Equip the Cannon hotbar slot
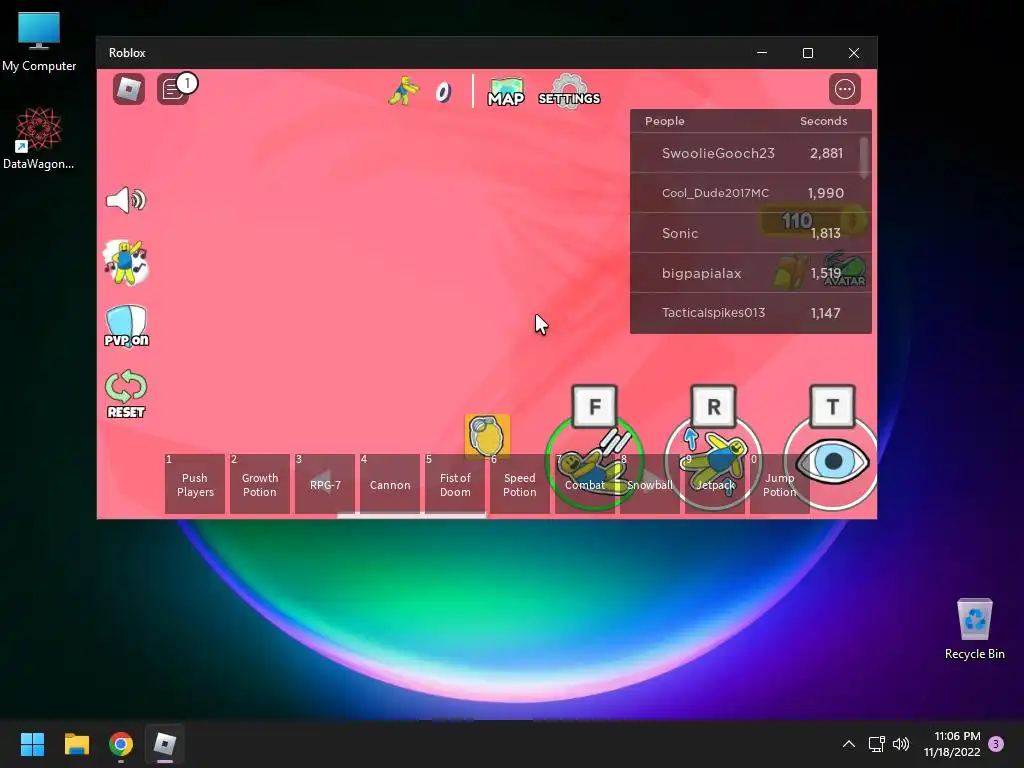This screenshot has width=1024, height=768. 390,484
